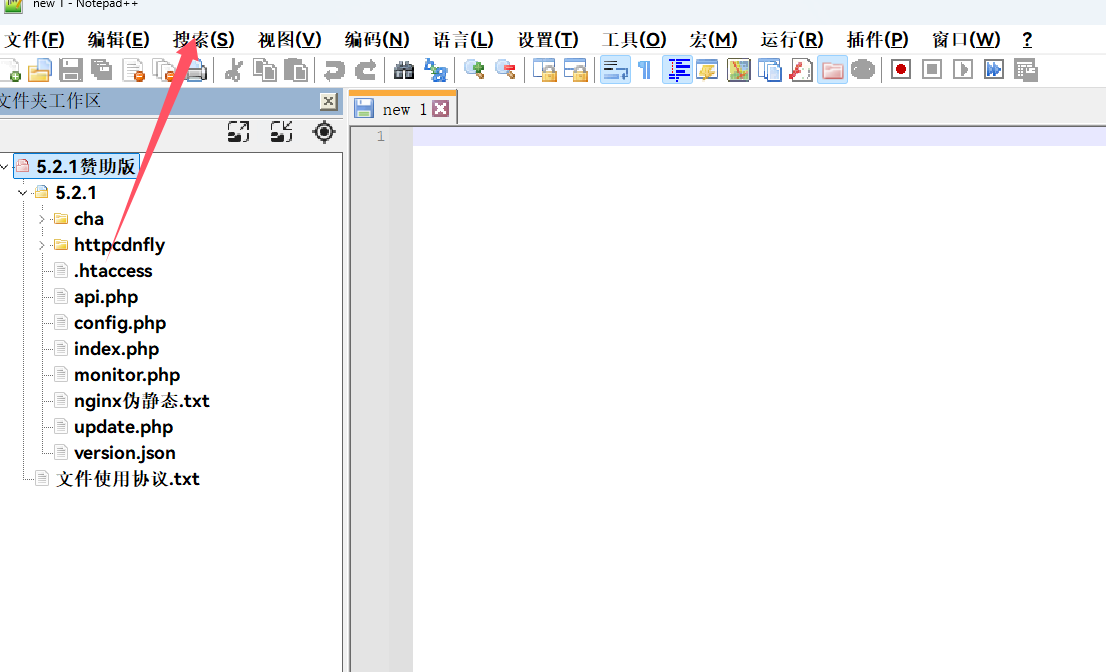Toggle the Folder as Workspace icon
This screenshot has width=1106, height=672.
click(x=832, y=70)
